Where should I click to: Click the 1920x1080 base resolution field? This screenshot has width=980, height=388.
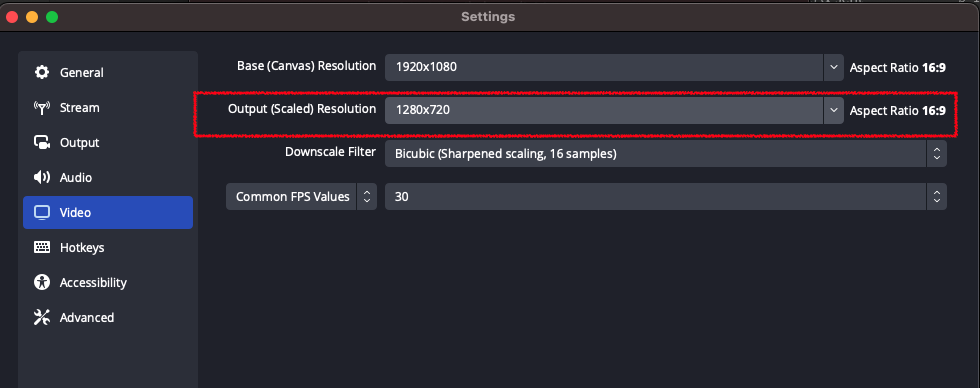pos(604,67)
